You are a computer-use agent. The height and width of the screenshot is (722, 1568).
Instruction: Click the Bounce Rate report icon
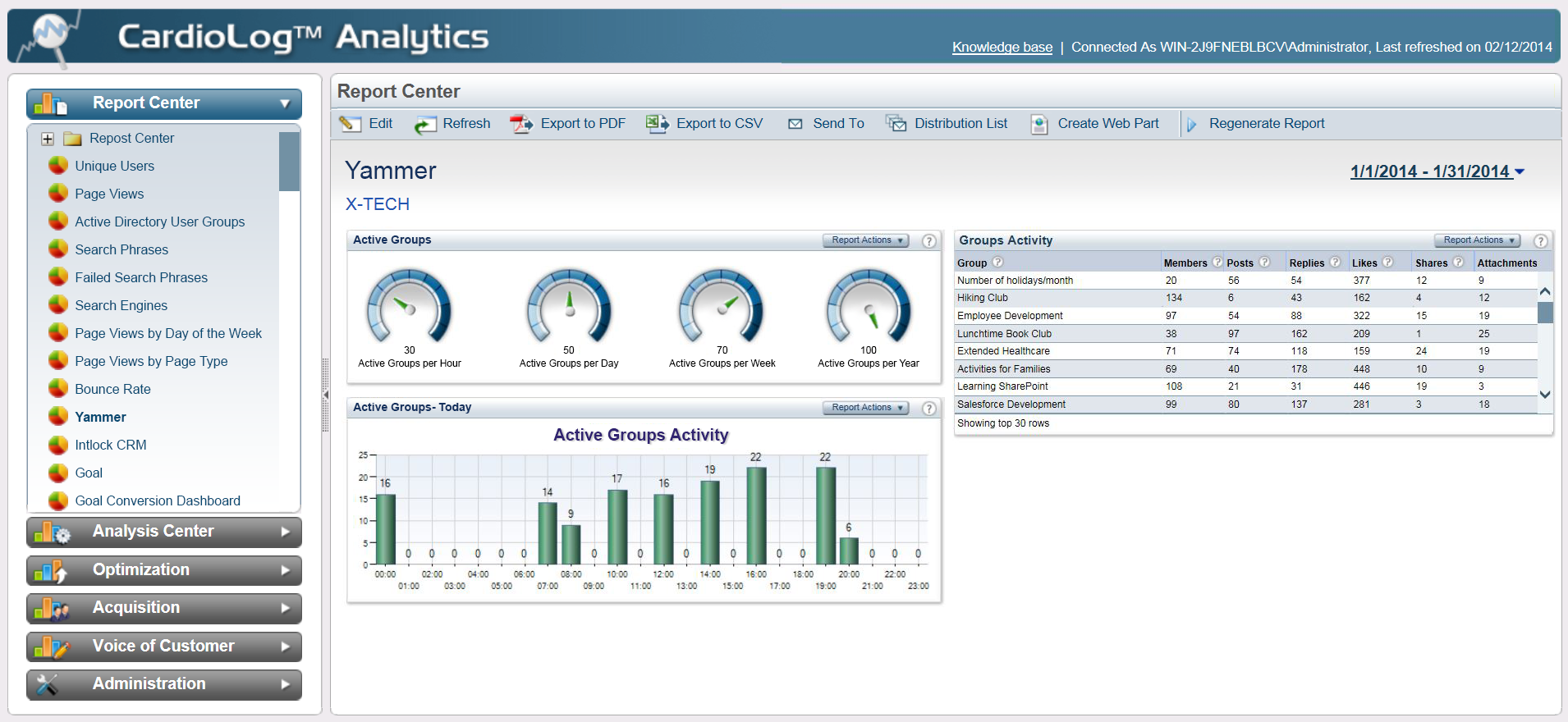tap(58, 389)
